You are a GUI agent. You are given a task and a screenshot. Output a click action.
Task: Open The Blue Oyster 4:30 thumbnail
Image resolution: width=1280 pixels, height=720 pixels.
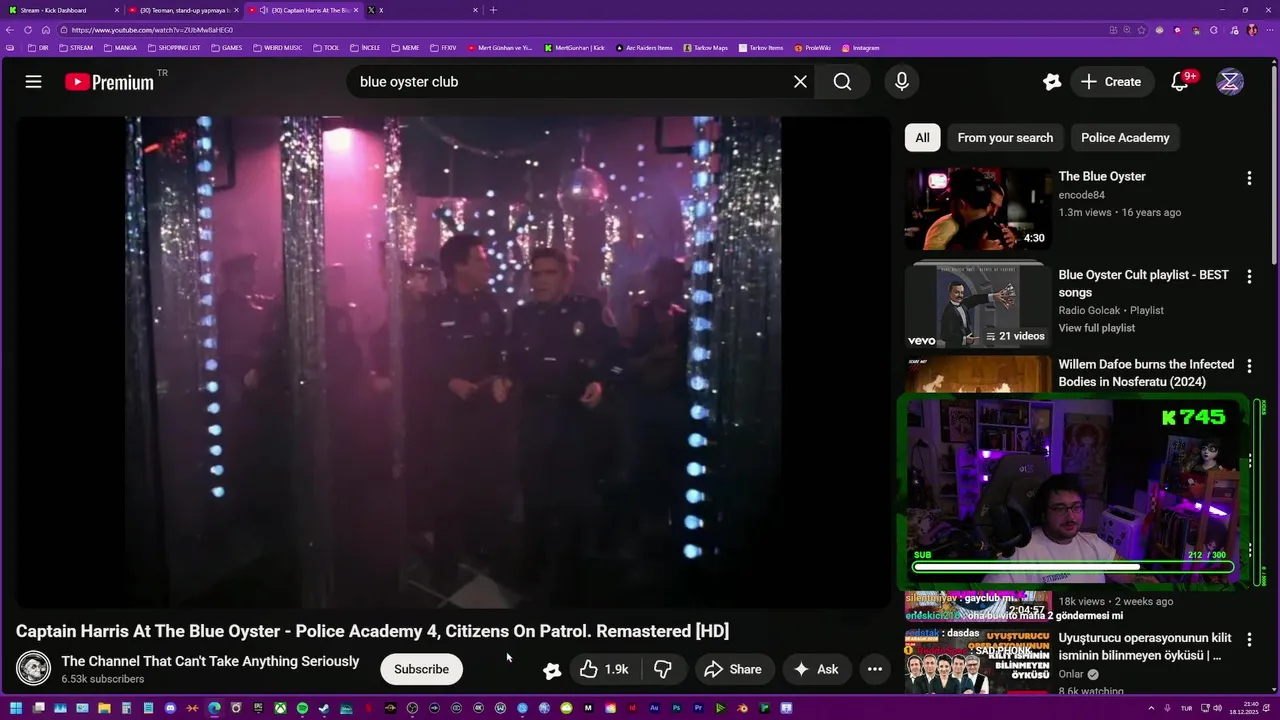978,208
